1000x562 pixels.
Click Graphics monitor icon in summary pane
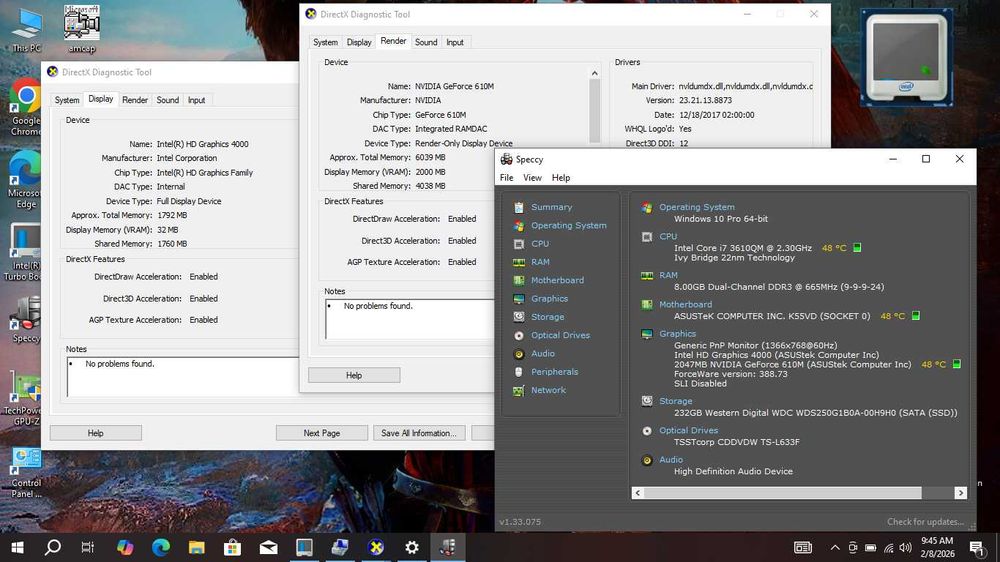coord(647,334)
